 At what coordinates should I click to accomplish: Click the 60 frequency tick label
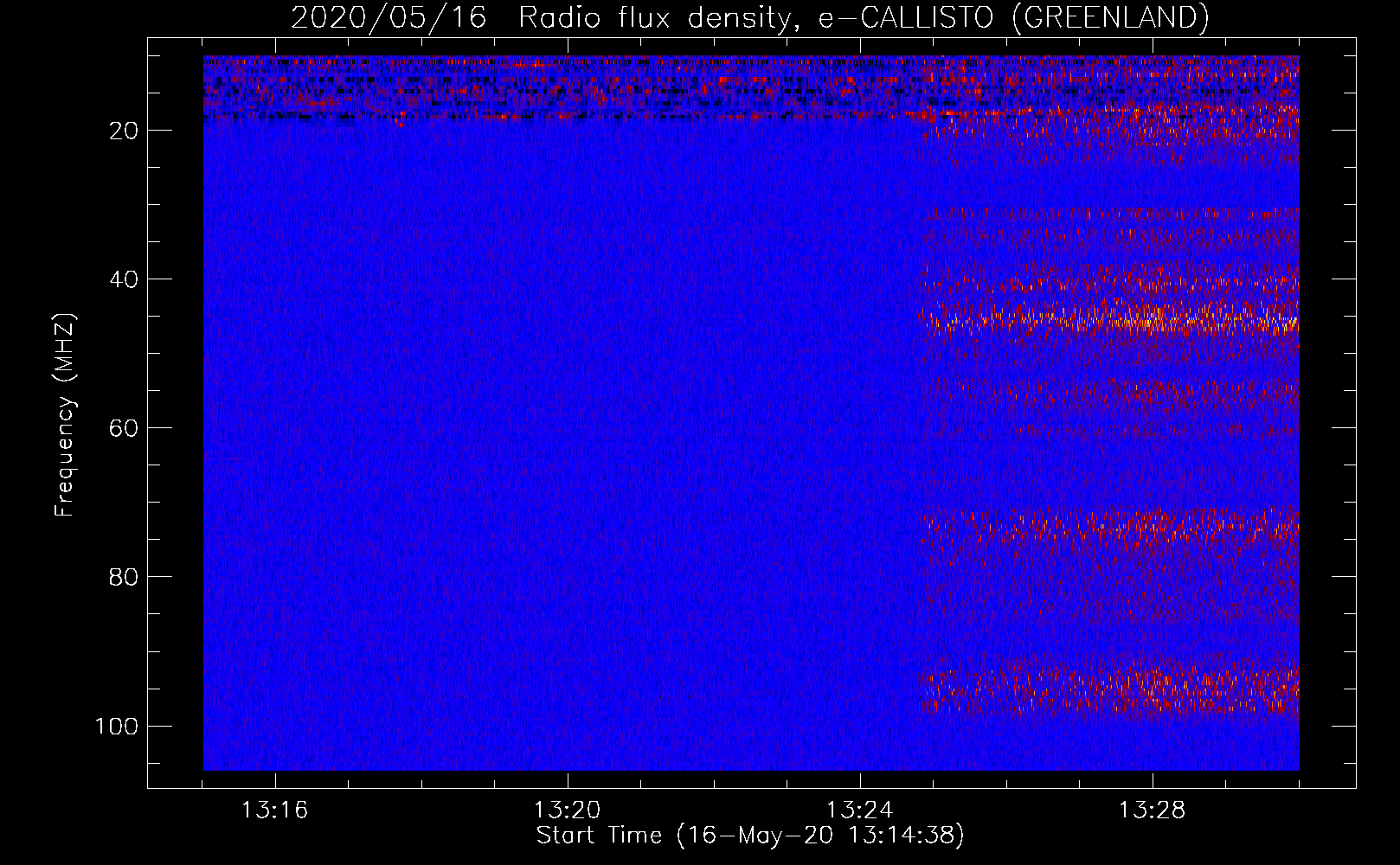[x=125, y=428]
